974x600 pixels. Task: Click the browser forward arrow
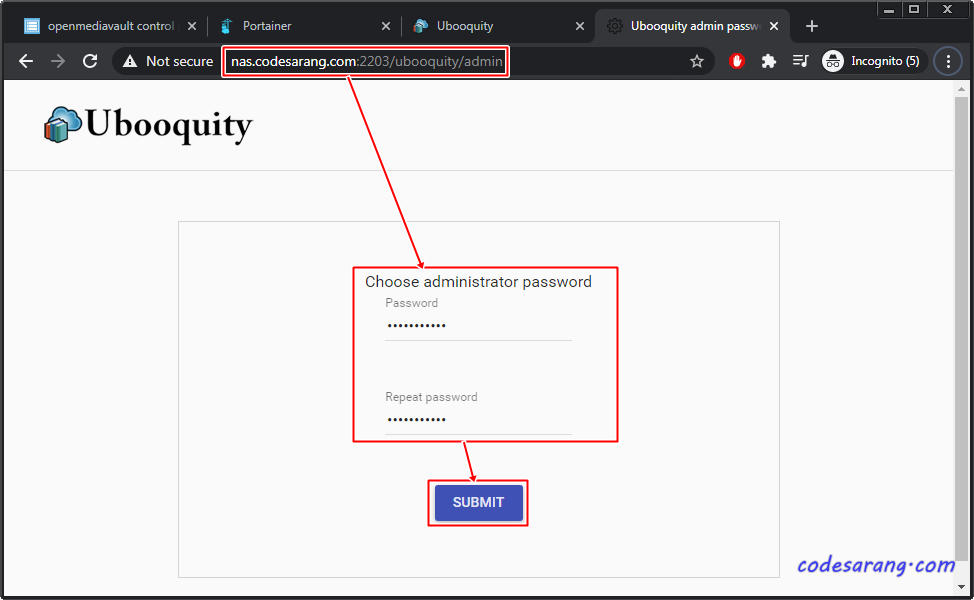click(x=58, y=61)
